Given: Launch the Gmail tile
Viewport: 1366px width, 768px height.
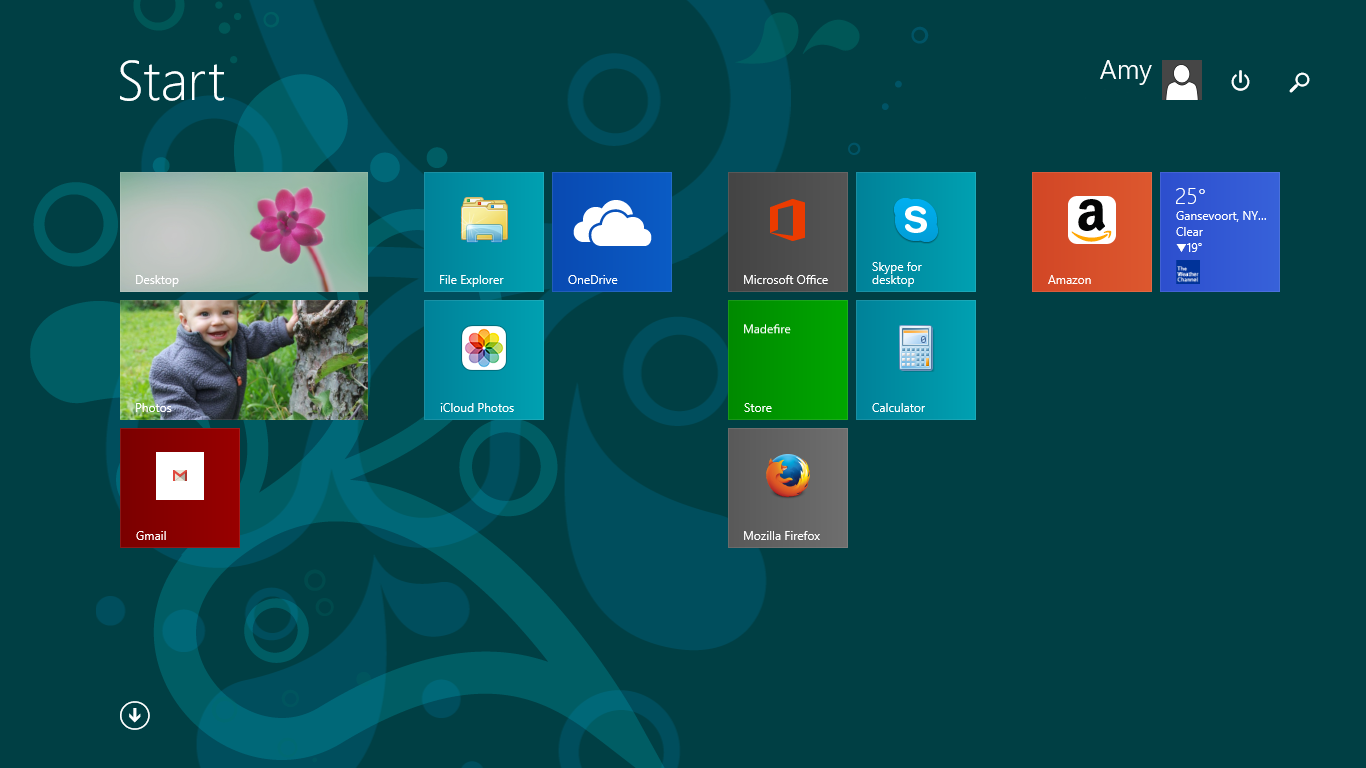Looking at the screenshot, I should 180,488.
